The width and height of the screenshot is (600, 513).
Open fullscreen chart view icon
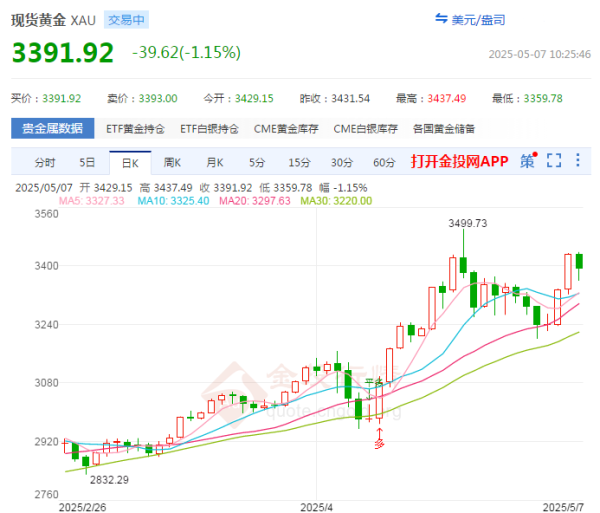pos(554,160)
